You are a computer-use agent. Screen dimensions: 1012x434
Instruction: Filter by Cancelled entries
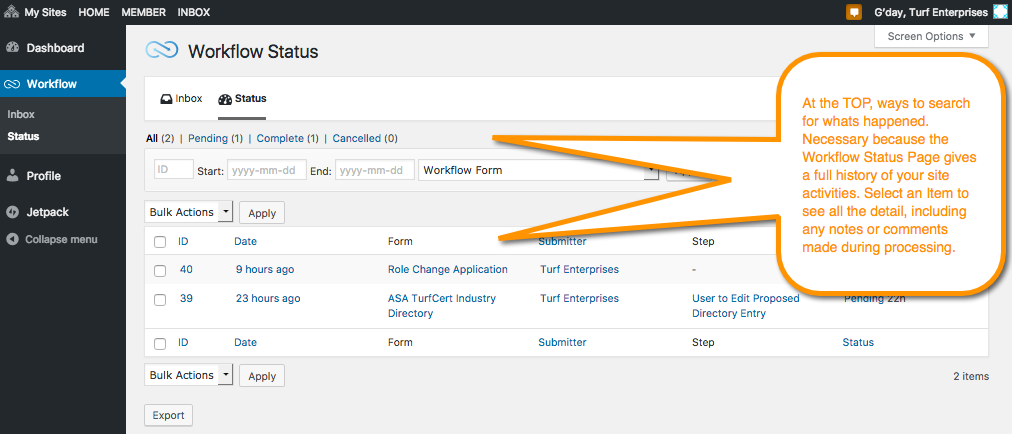point(356,138)
